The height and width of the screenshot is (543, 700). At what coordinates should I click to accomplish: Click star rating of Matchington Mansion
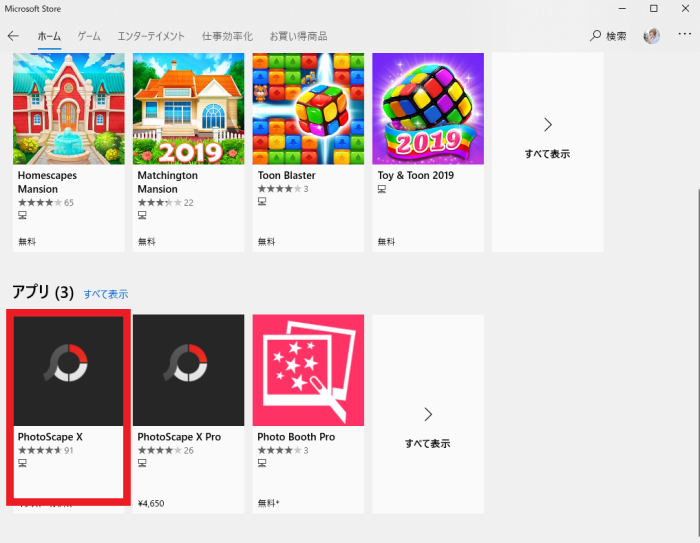tap(160, 203)
